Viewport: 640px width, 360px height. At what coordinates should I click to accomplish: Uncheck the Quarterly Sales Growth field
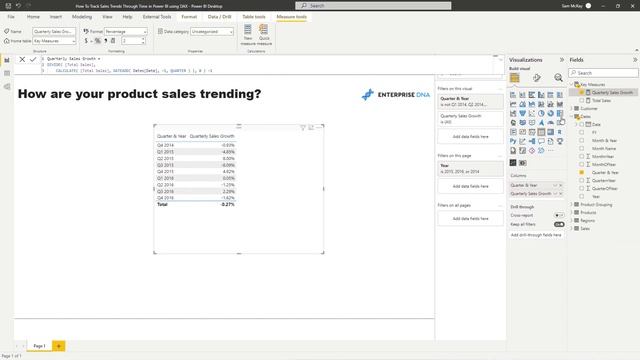tap(582, 93)
